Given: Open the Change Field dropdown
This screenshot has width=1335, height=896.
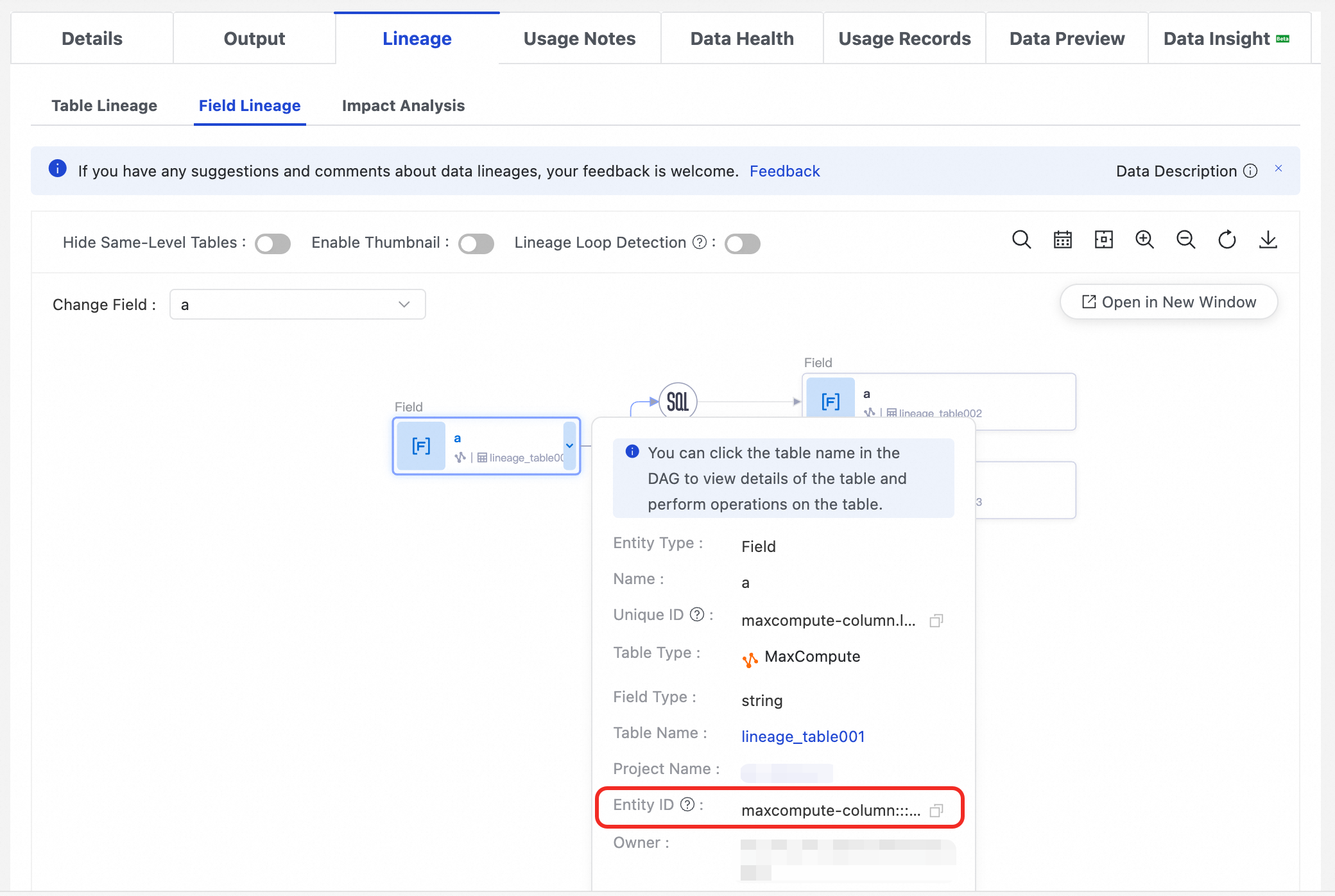Looking at the screenshot, I should click(x=297, y=304).
